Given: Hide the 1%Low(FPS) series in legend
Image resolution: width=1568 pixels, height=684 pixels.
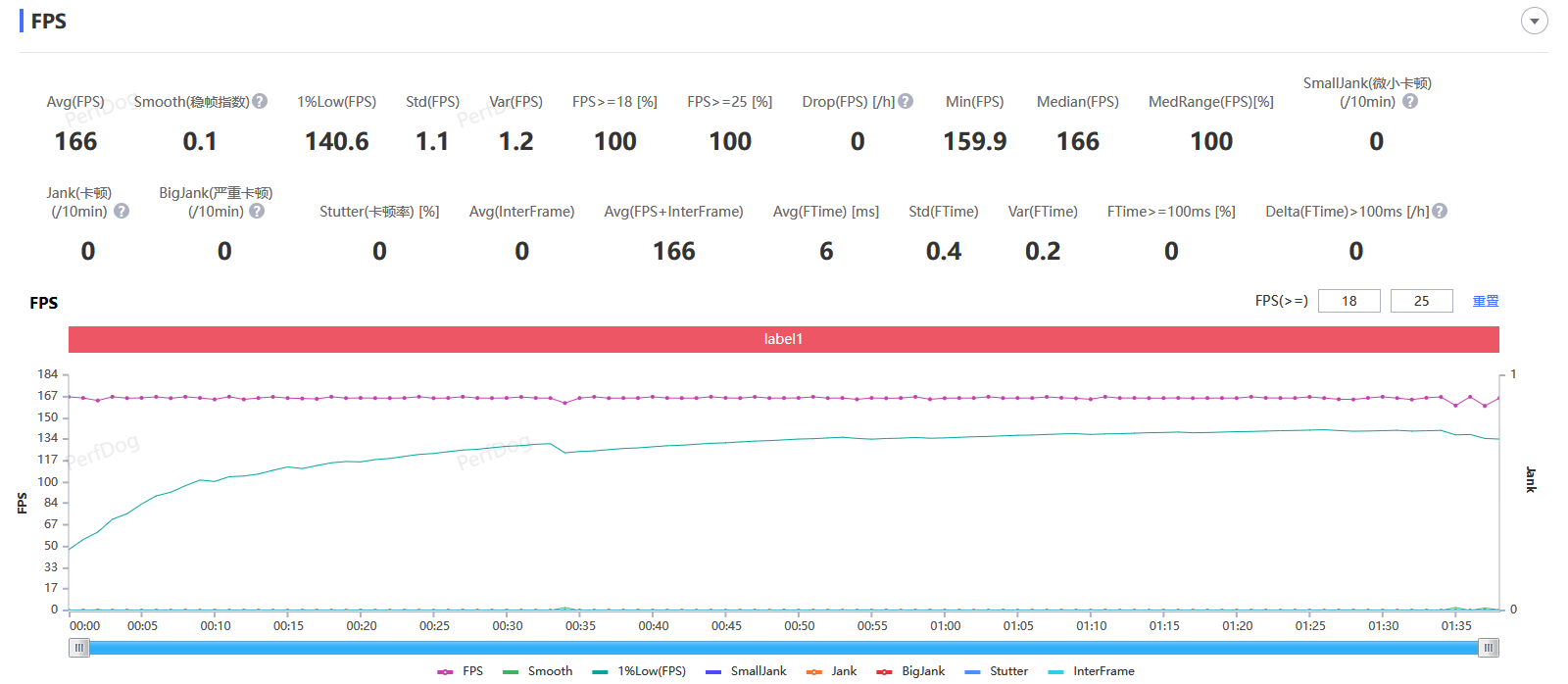Looking at the screenshot, I should click(x=640, y=671).
